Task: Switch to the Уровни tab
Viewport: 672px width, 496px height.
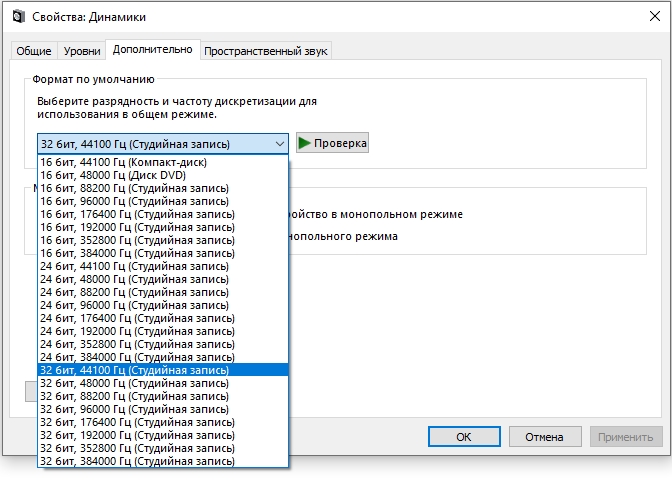Action: pyautogui.click(x=82, y=51)
